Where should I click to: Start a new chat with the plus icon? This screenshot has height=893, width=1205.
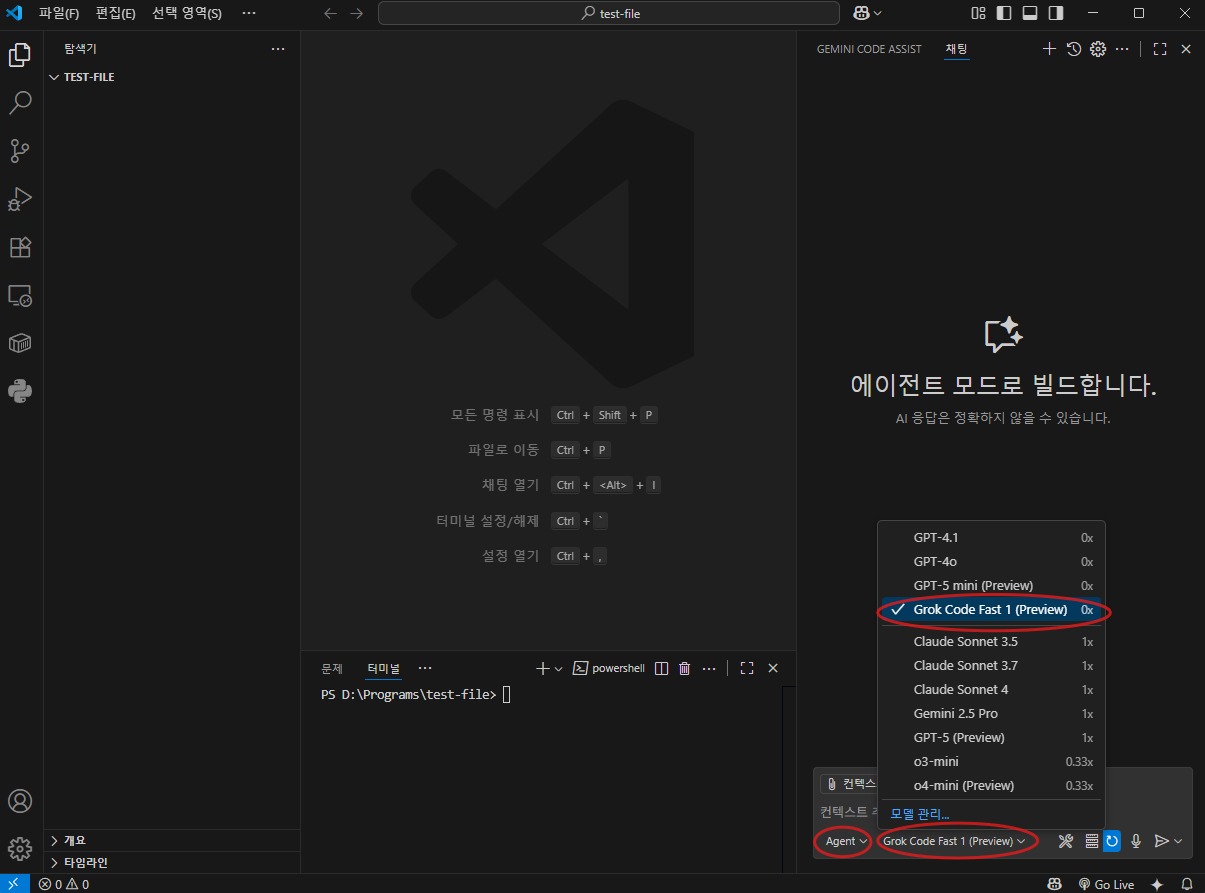[1049, 48]
